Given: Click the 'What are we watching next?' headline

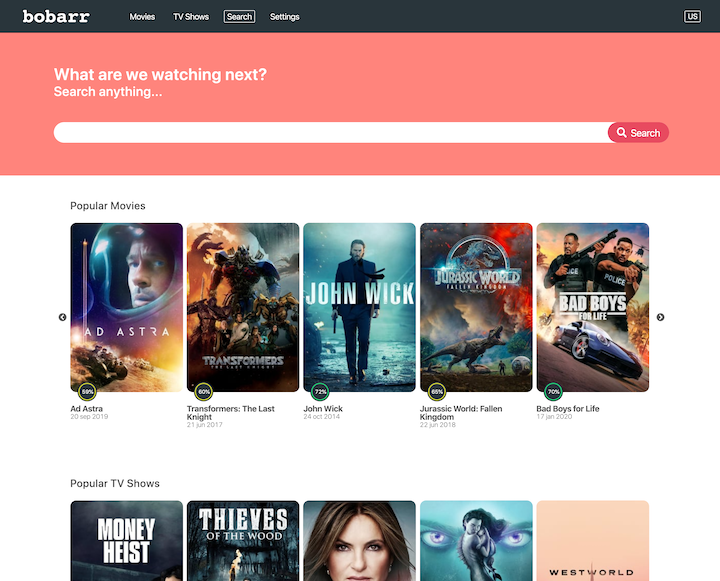Looking at the screenshot, I should pyautogui.click(x=160, y=74).
